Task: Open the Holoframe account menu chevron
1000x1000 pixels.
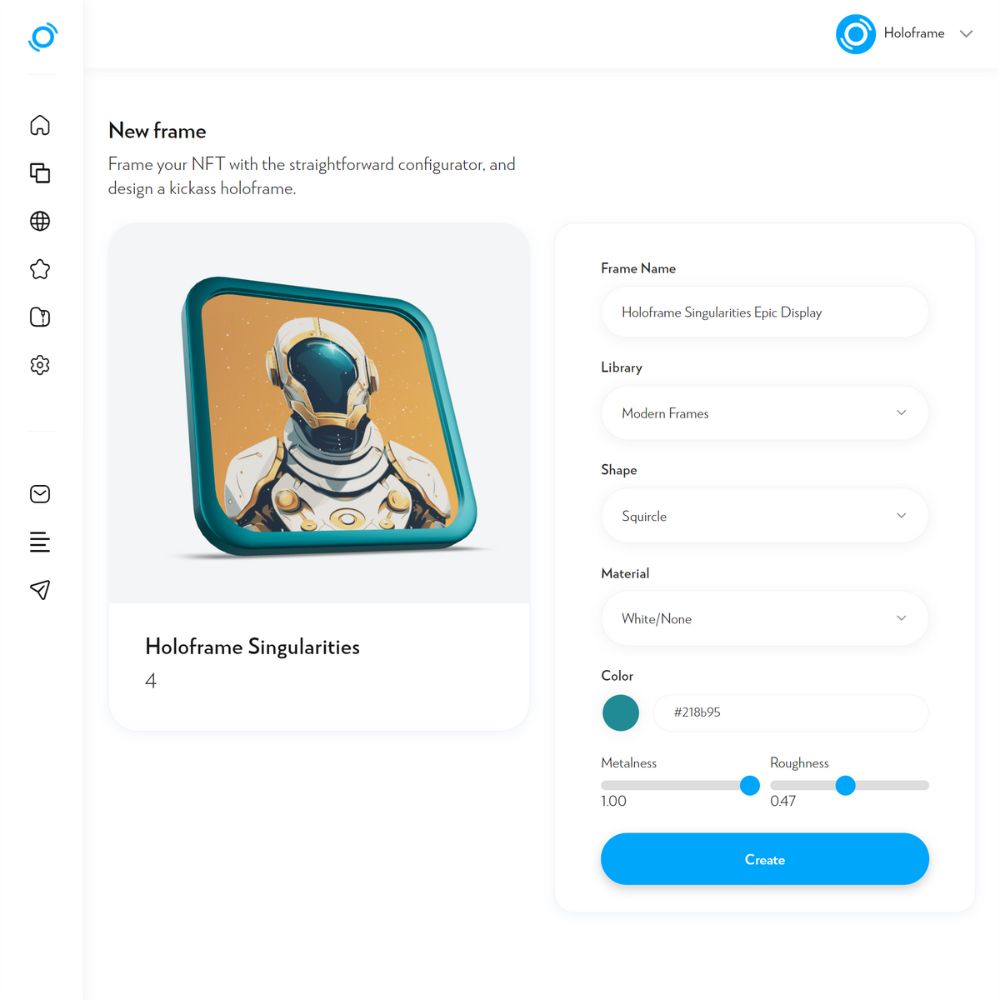Action: (966, 34)
